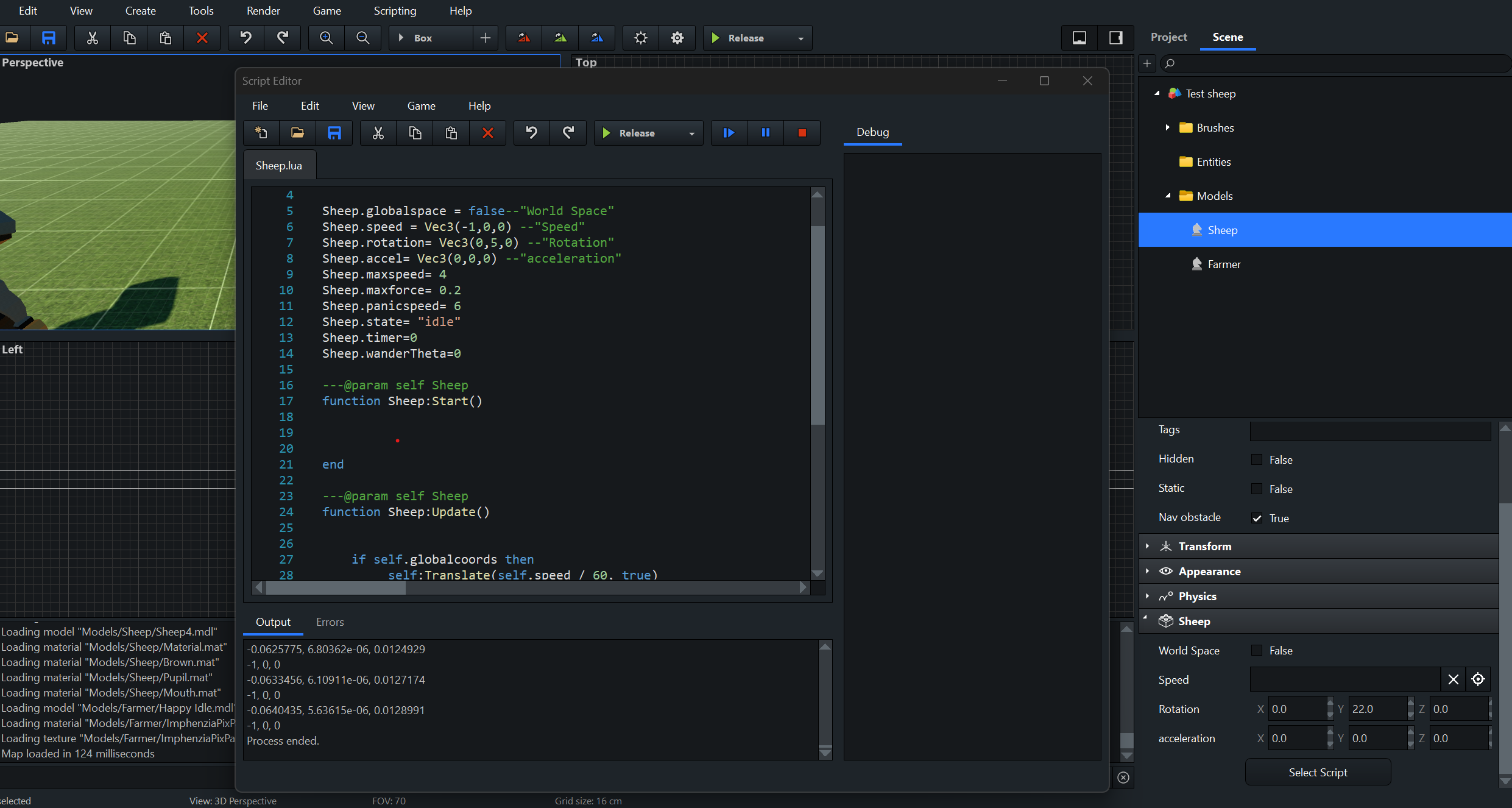Click the sun lighting icon in main toolbar
1512x808 pixels.
641,38
